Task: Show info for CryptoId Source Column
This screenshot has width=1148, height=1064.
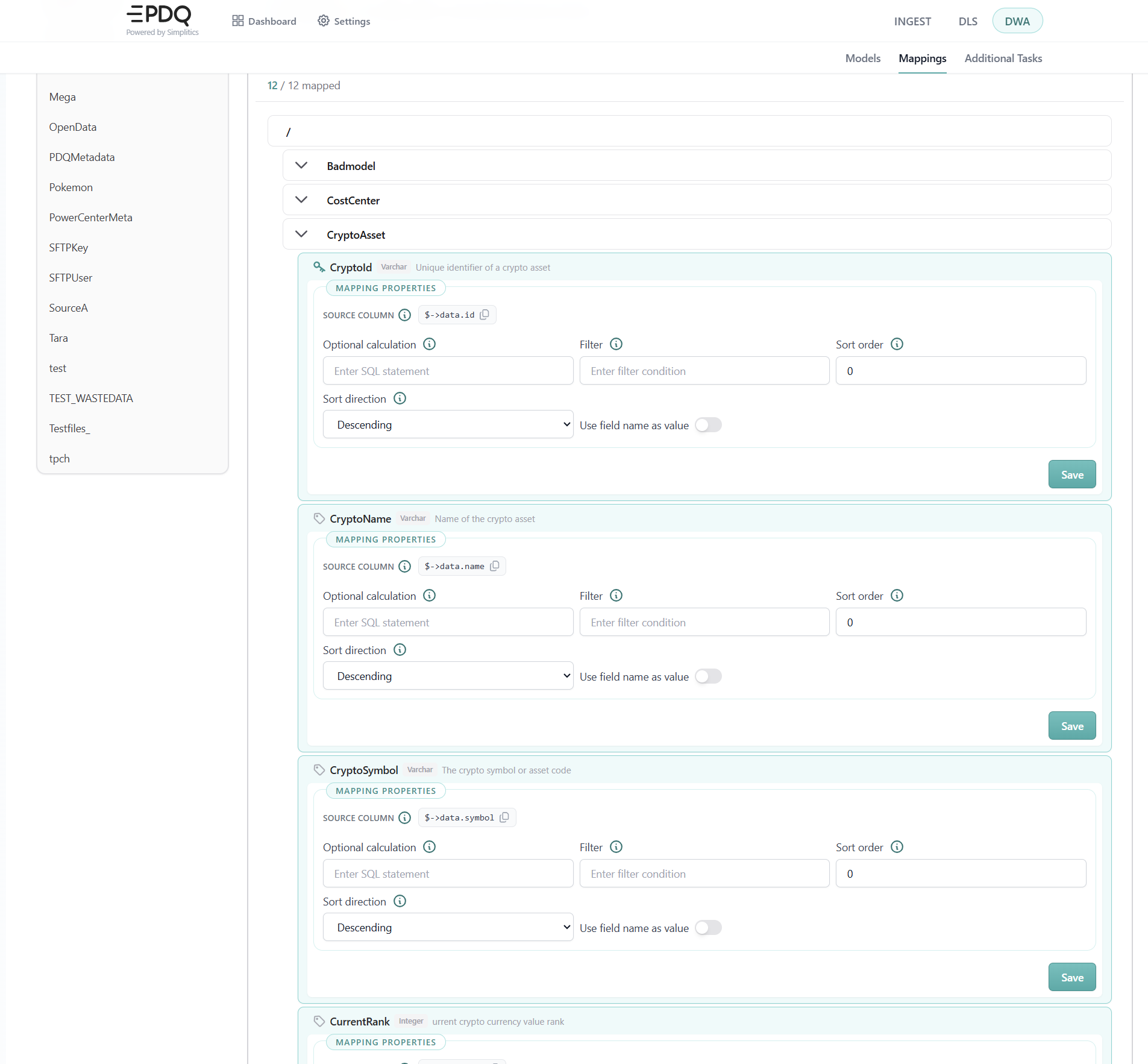Action: point(405,315)
